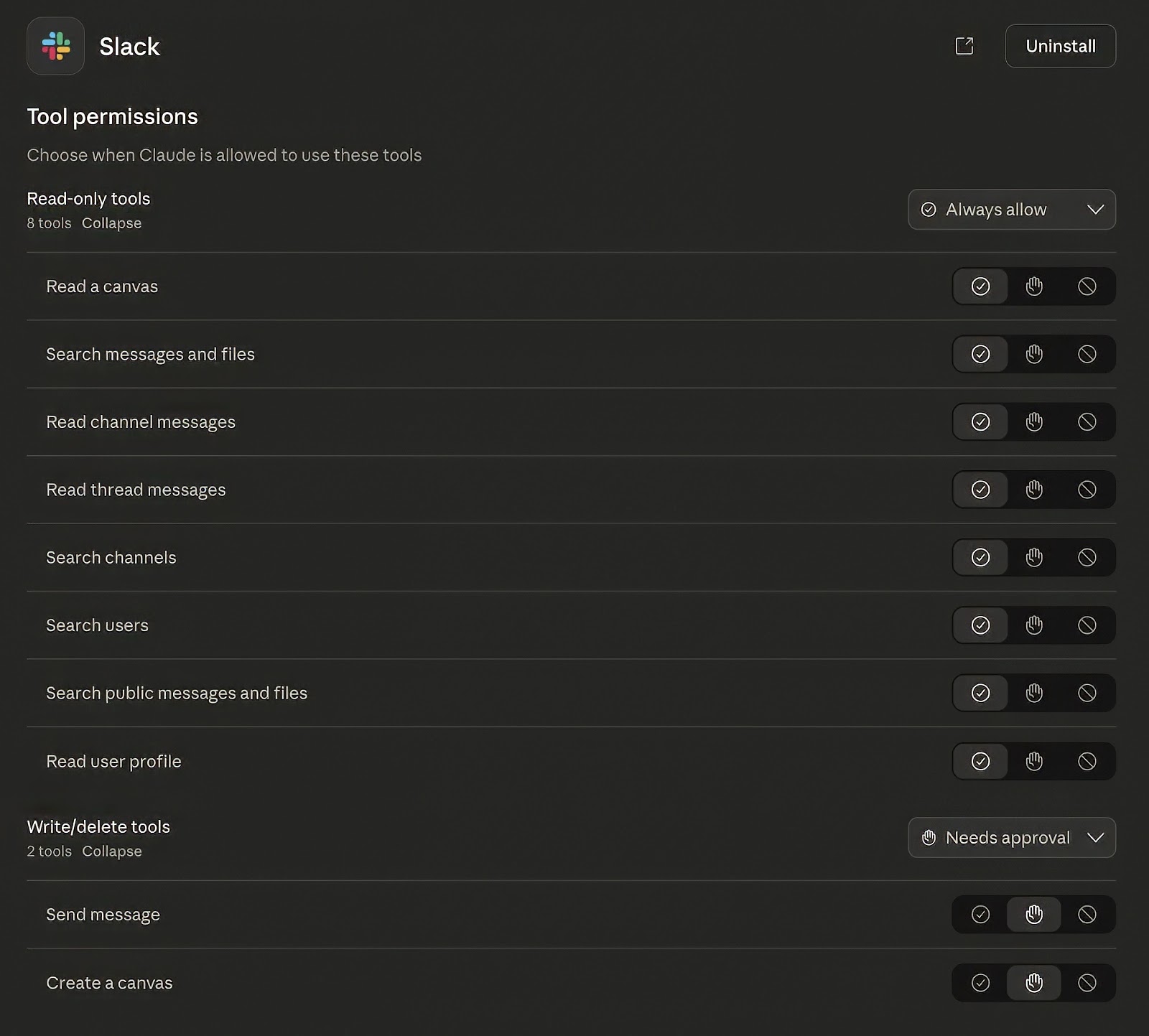This screenshot has width=1149, height=1036.
Task: Select needs approval for Send message
Action: (x=1034, y=914)
